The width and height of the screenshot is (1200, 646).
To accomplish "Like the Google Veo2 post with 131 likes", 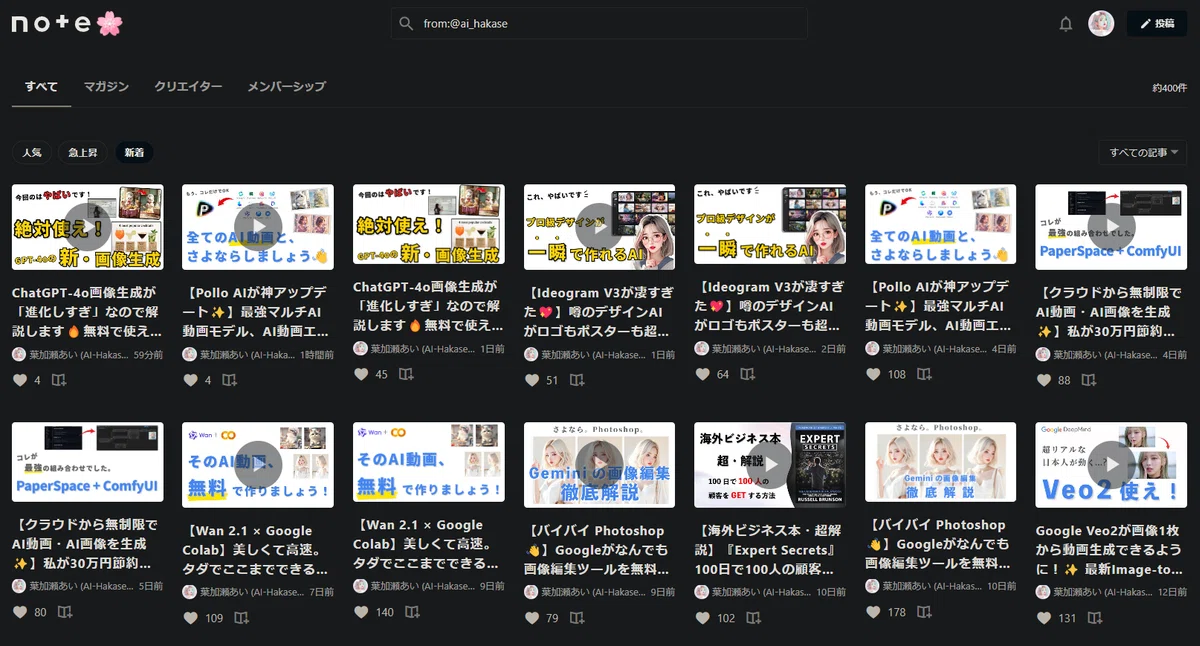I will pos(1044,618).
